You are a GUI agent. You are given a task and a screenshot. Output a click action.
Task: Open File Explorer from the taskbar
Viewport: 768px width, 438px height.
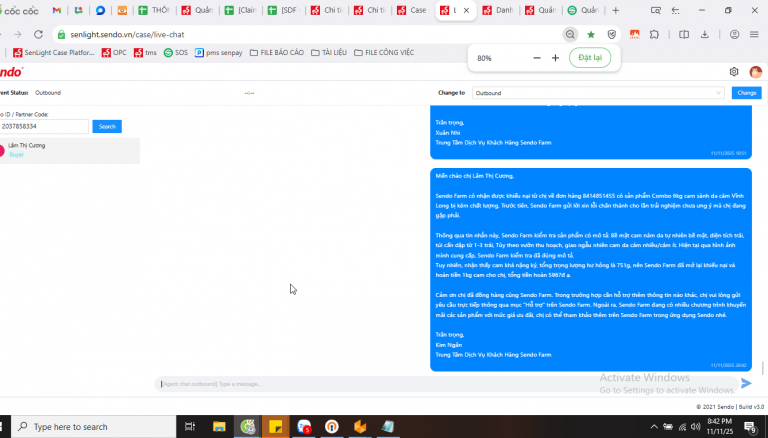[x=219, y=427]
